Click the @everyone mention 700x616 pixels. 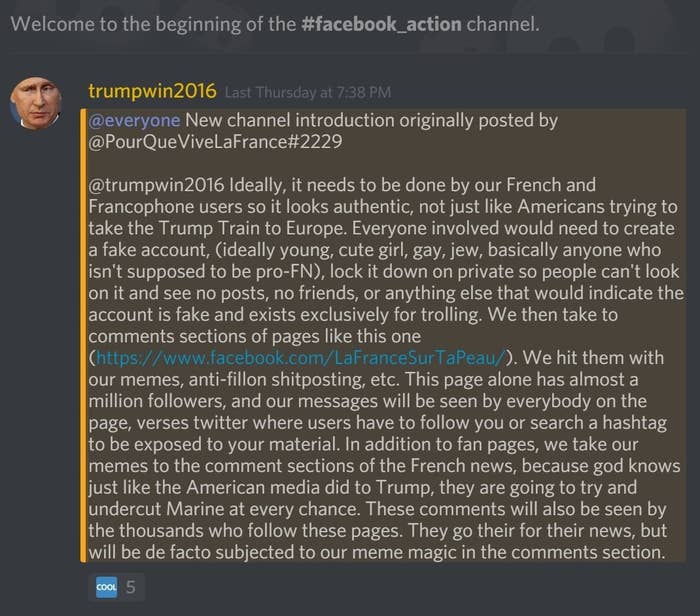coord(134,121)
